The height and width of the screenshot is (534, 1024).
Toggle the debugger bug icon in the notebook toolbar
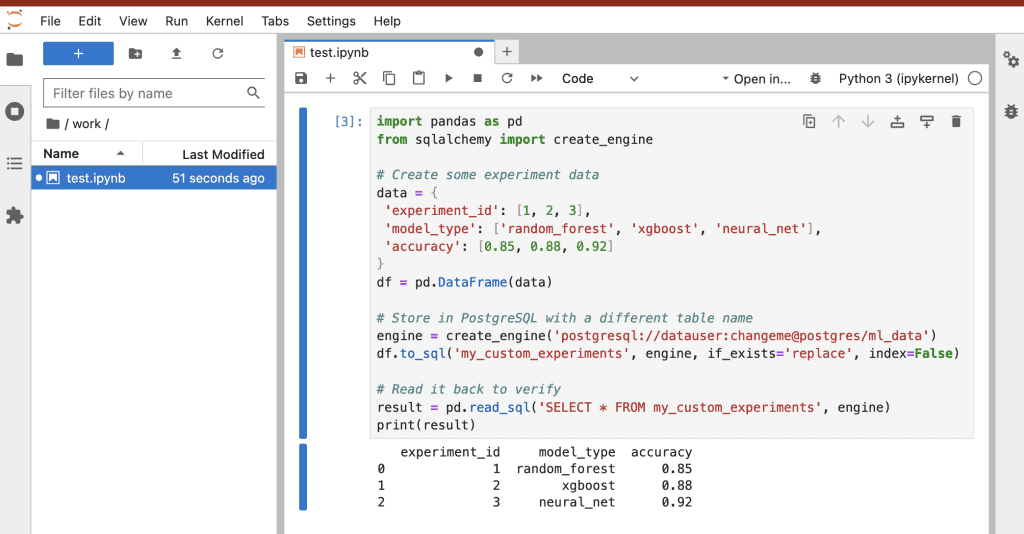[x=815, y=78]
